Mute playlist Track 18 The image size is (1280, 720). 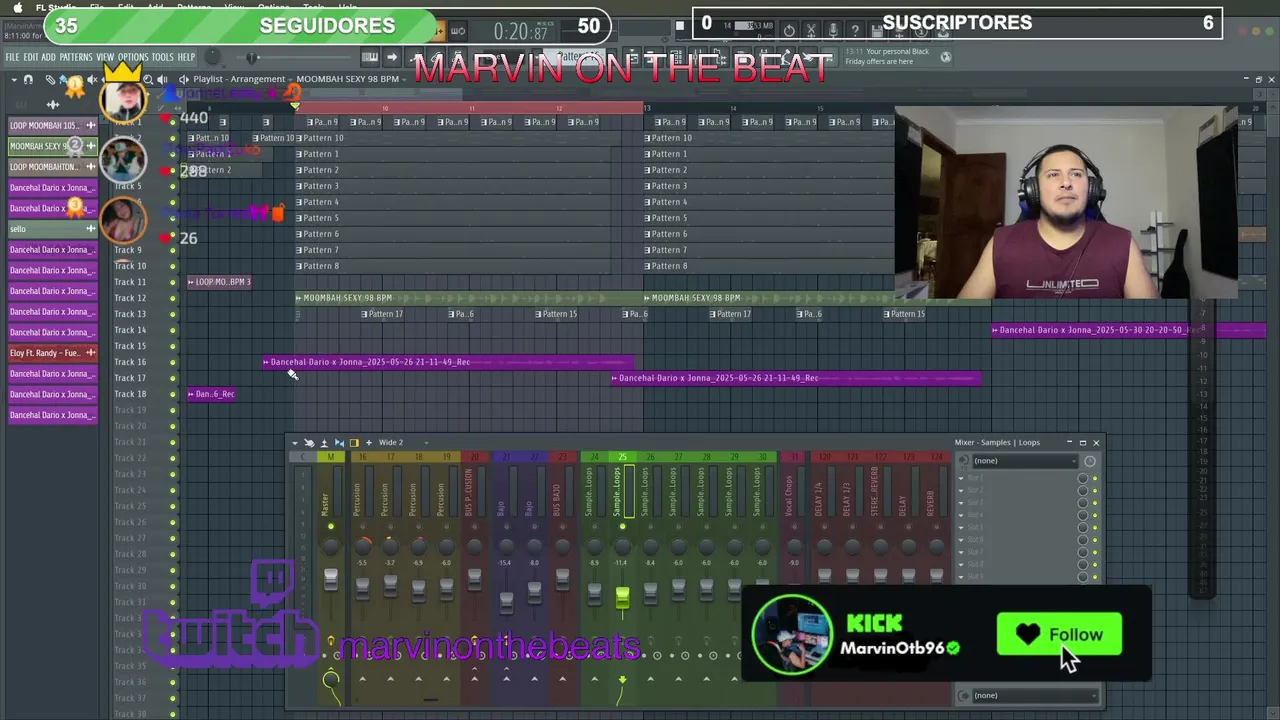pyautogui.click(x=173, y=394)
